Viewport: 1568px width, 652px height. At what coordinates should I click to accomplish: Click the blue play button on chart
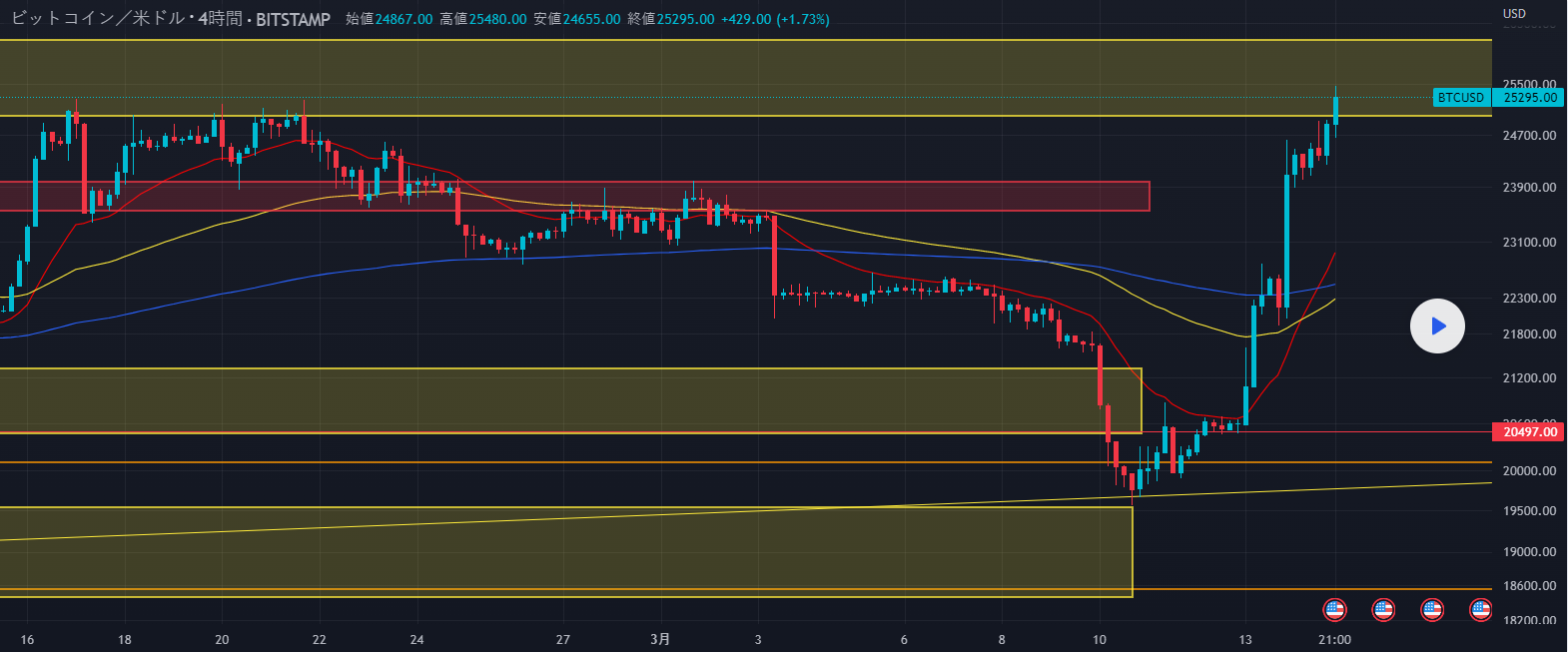tap(1437, 326)
